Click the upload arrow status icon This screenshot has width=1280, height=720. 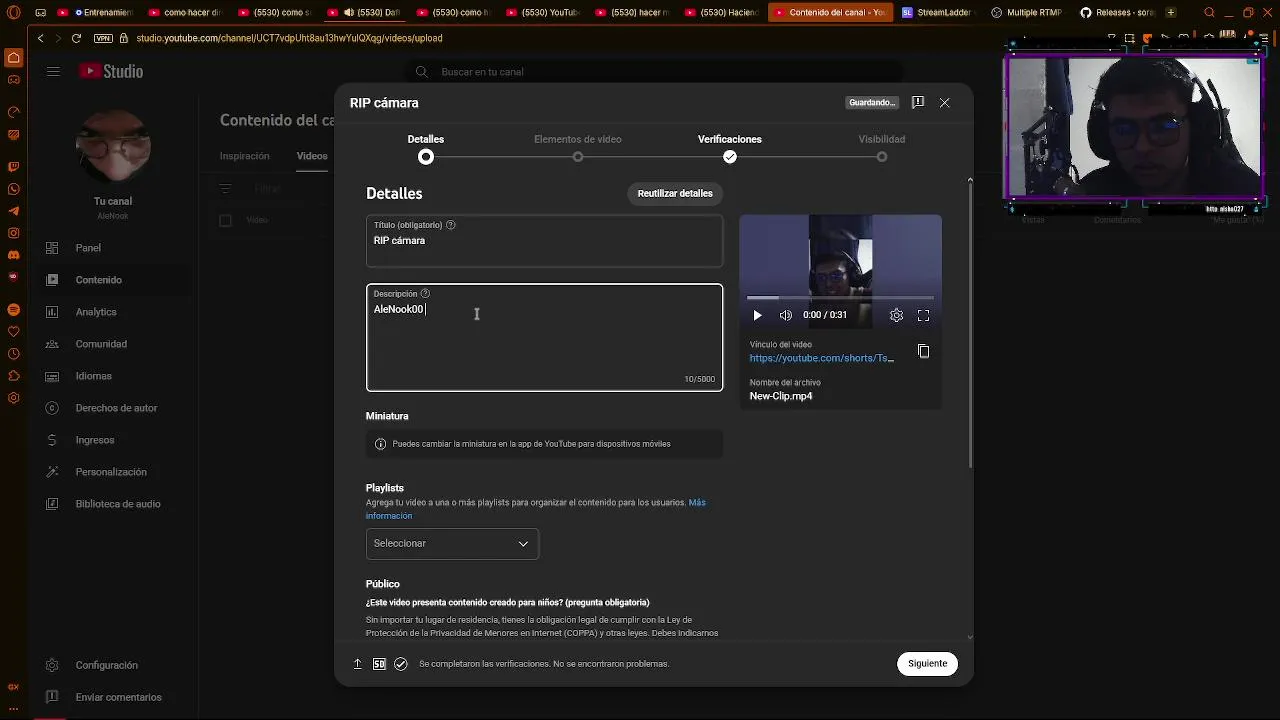tap(357, 664)
